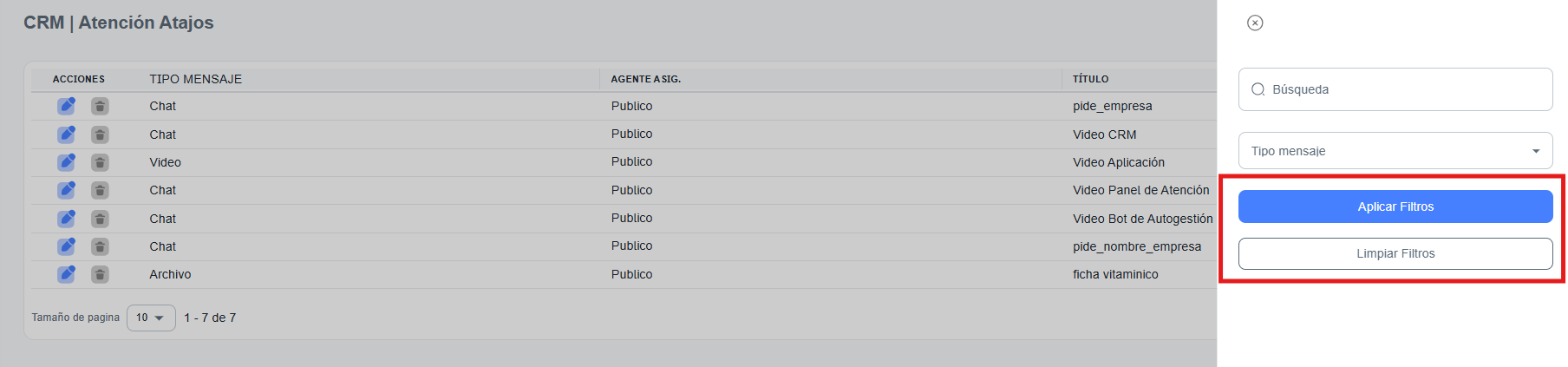1568x367 pixels.
Task: Close the filter side panel
Action: [1255, 23]
